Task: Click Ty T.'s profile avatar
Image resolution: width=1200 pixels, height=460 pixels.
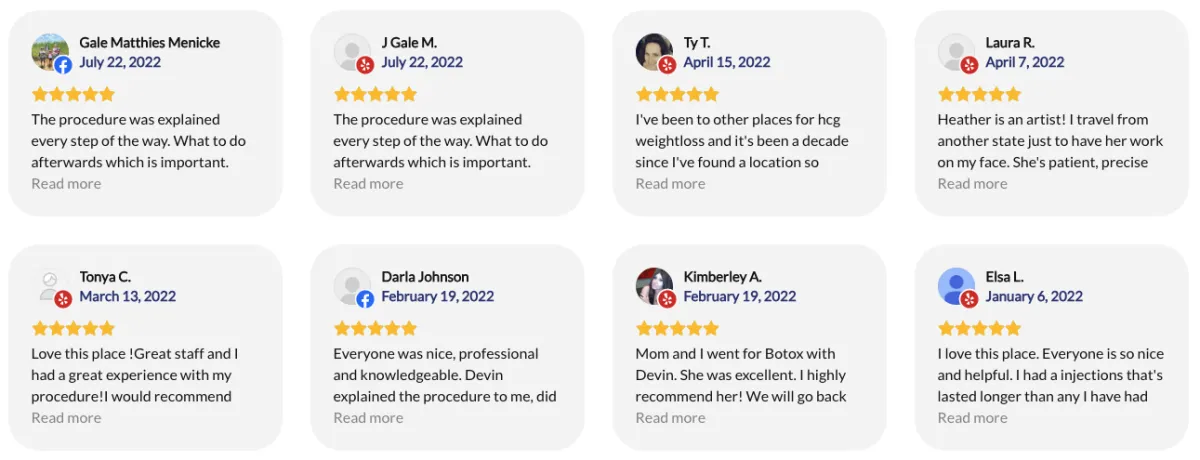Action: tap(654, 52)
